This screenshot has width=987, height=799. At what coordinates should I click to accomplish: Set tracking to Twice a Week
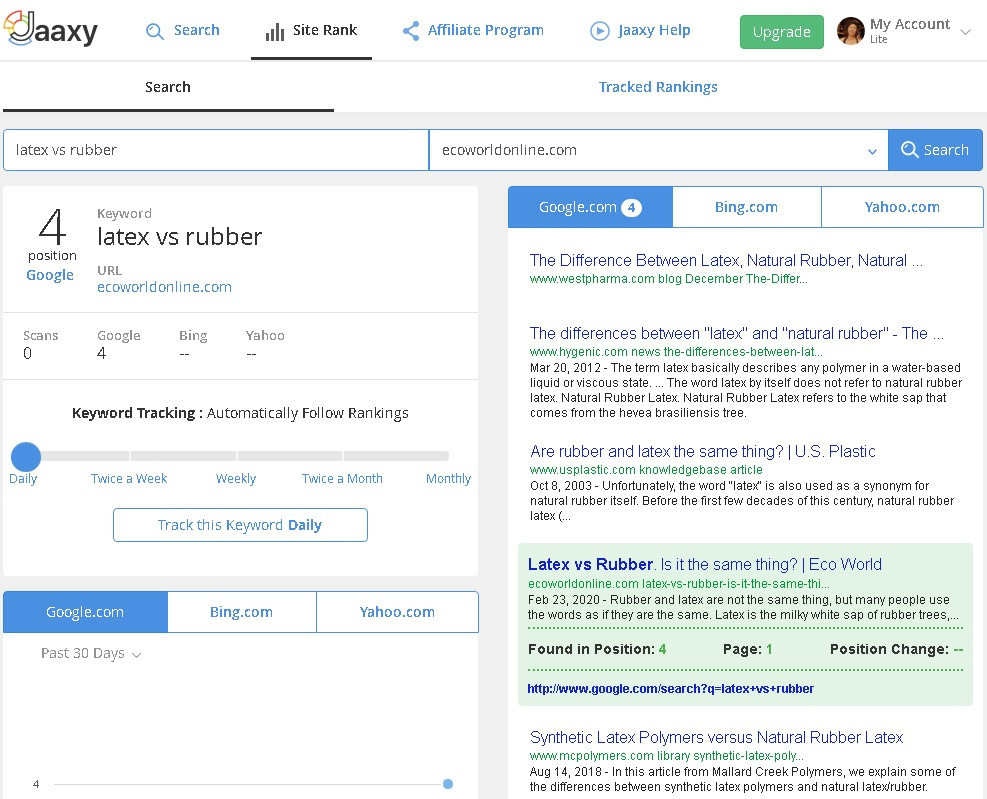(x=129, y=479)
